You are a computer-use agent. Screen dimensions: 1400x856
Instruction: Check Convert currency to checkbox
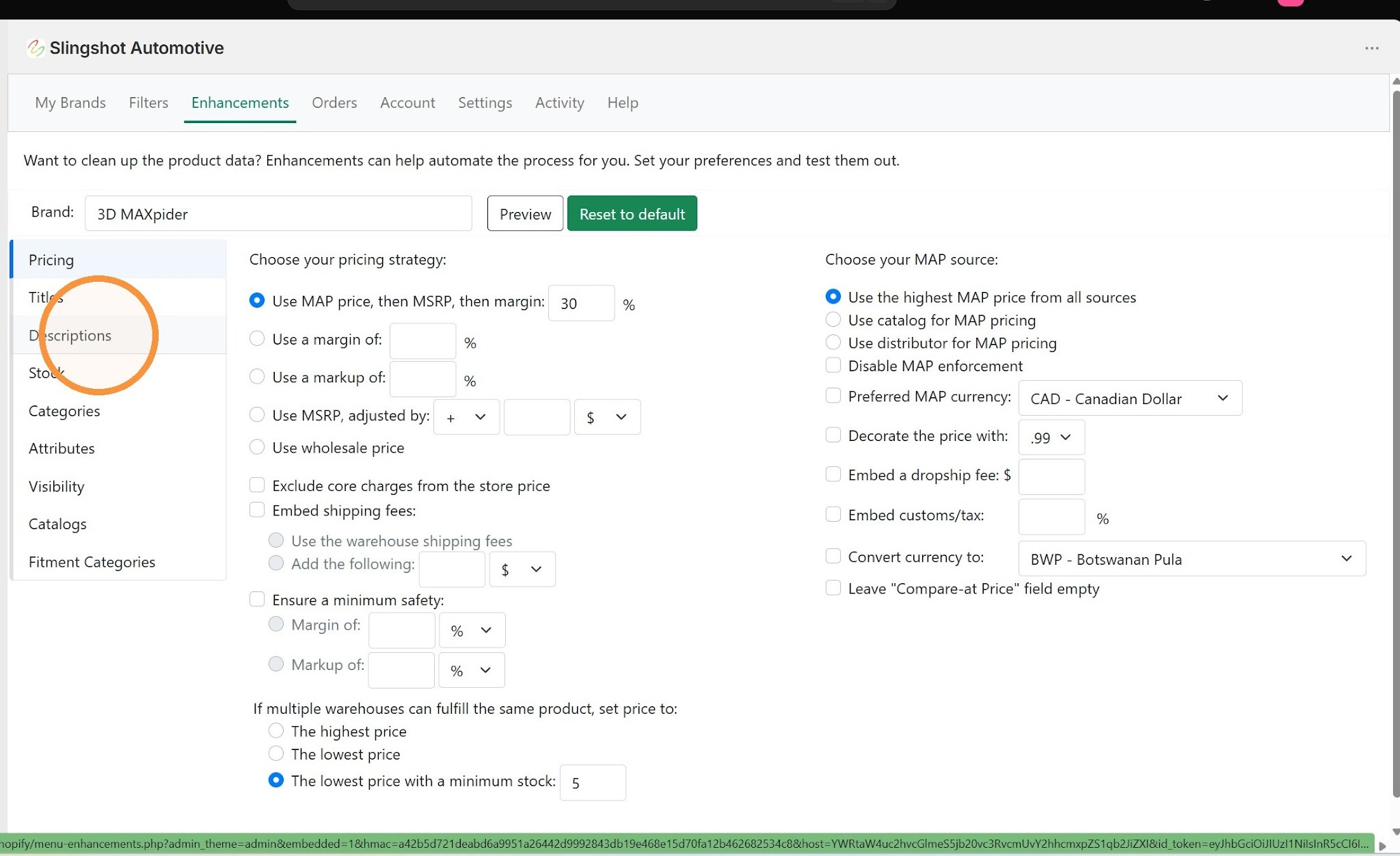pyautogui.click(x=833, y=557)
